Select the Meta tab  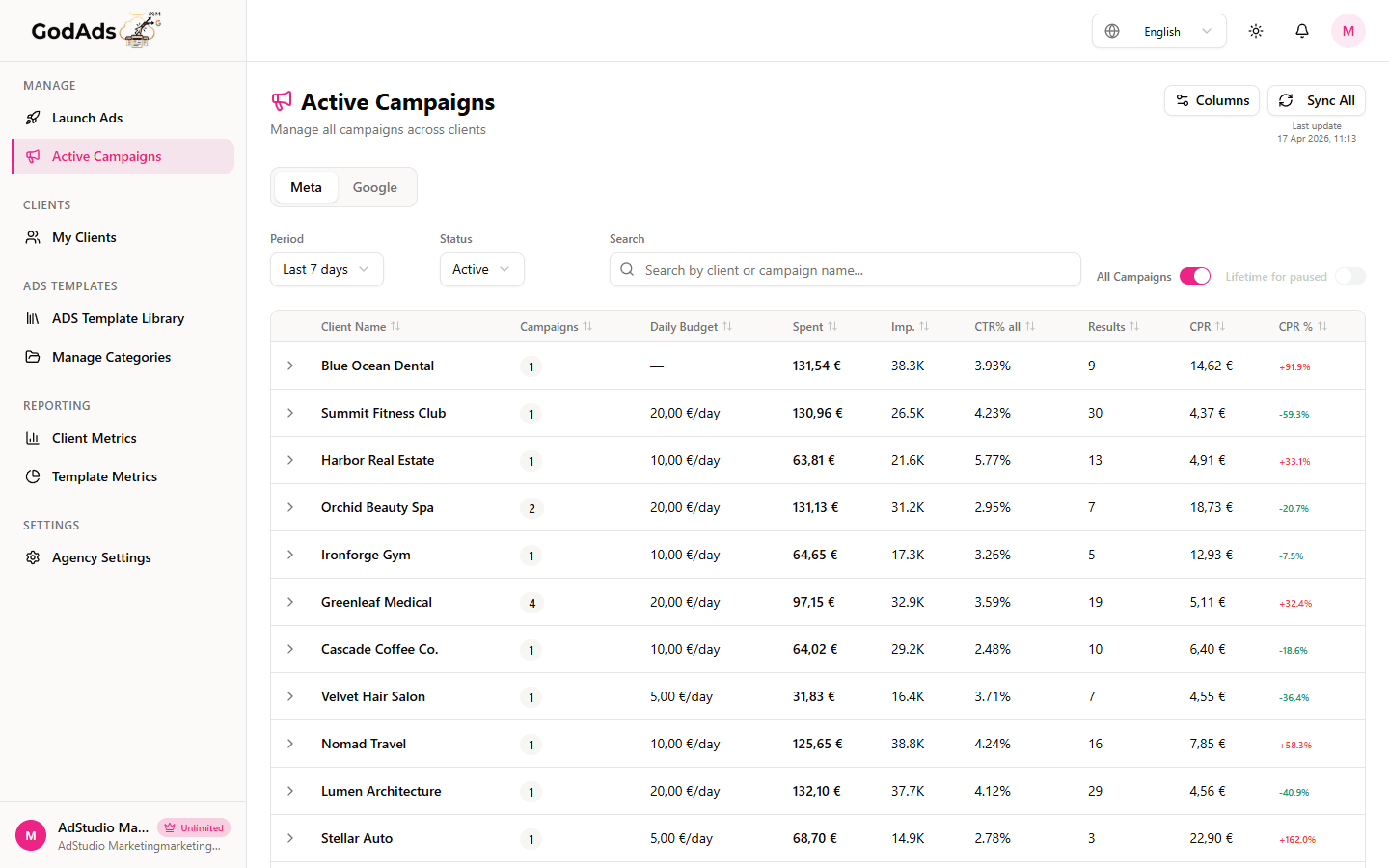pyautogui.click(x=306, y=186)
